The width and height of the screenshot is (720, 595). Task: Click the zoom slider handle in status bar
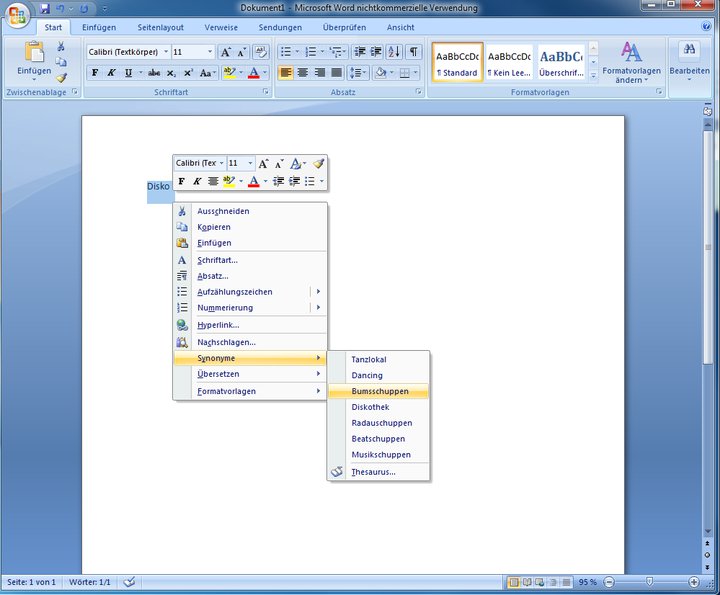click(650, 582)
